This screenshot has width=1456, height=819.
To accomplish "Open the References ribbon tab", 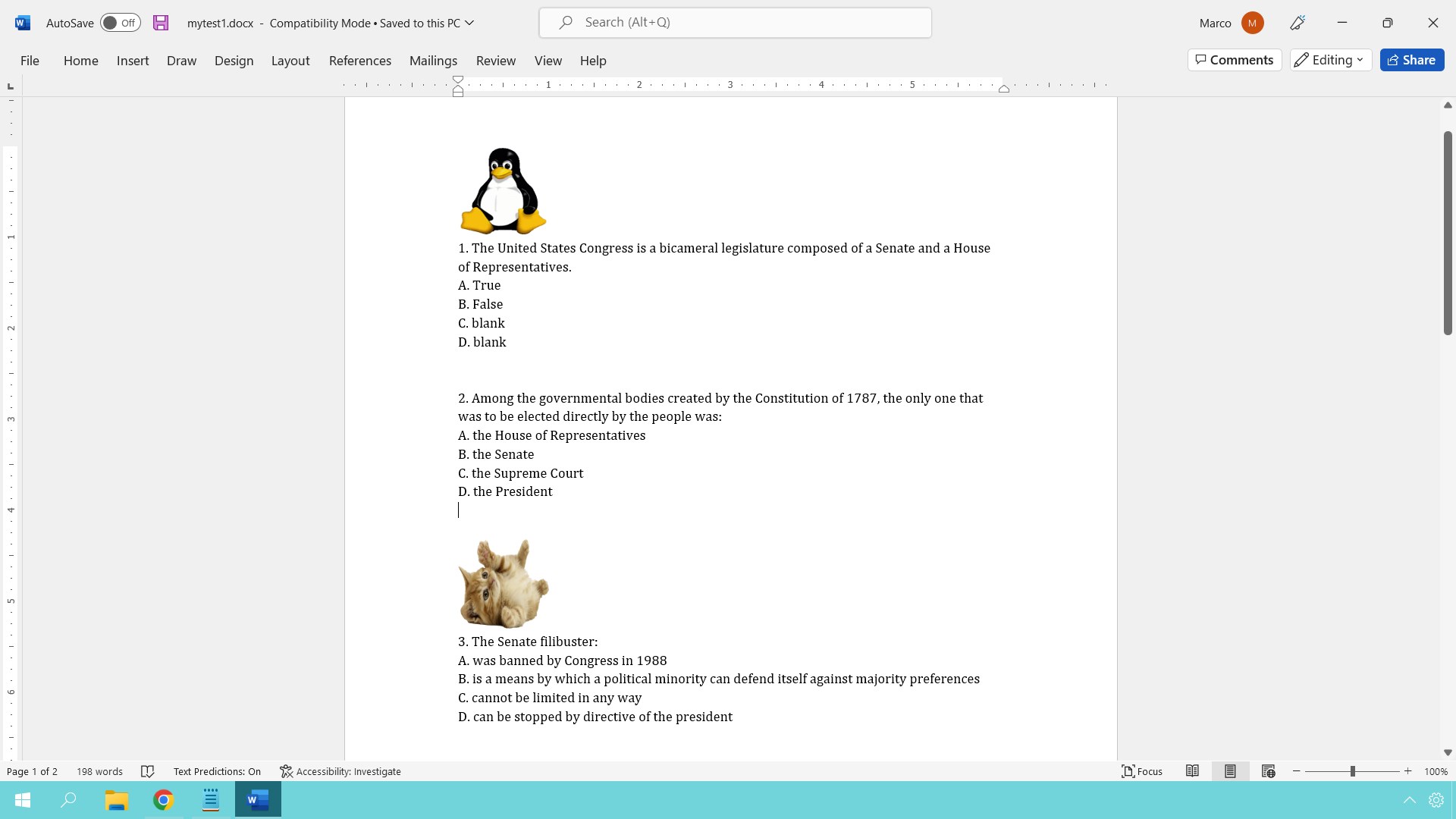I will tap(359, 61).
